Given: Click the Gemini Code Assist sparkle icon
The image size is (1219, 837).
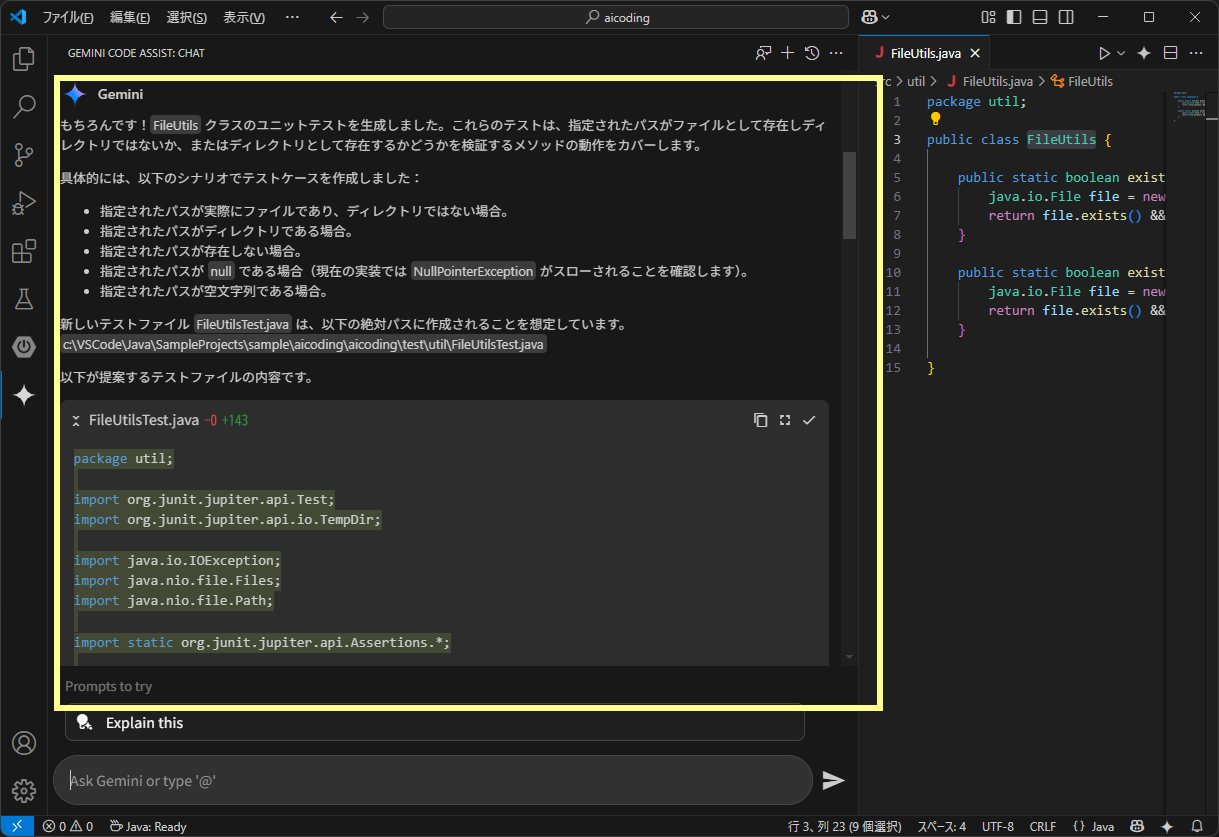Looking at the screenshot, I should pyautogui.click(x=24, y=395).
